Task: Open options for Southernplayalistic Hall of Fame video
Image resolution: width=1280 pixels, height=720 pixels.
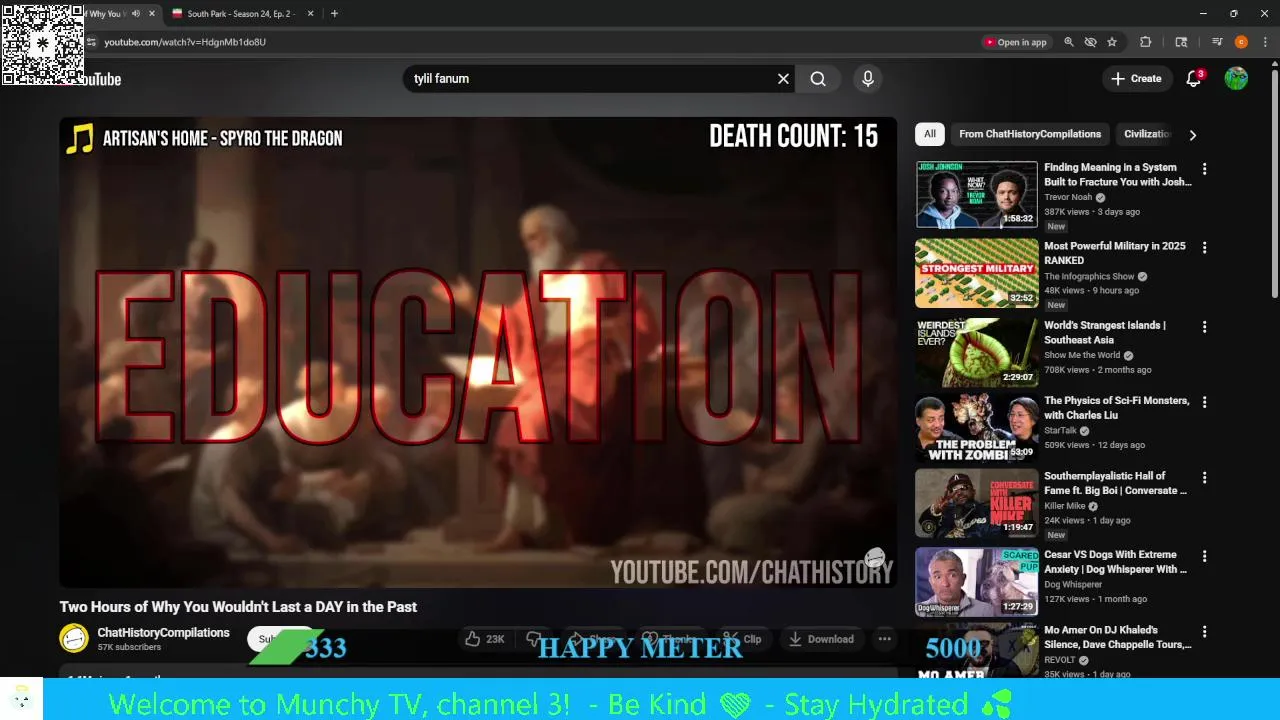Action: 1204,478
